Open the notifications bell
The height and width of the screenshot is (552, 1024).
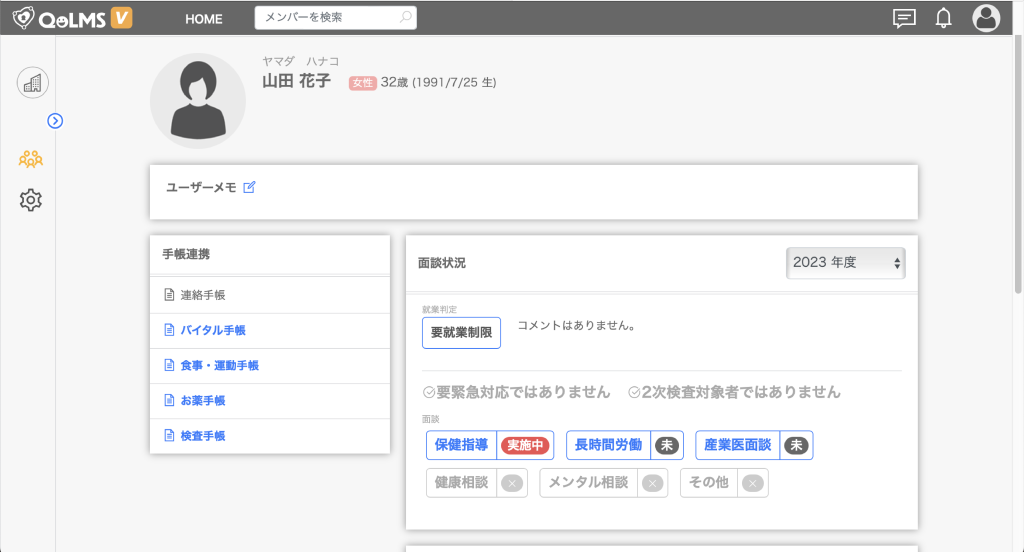coord(943,18)
